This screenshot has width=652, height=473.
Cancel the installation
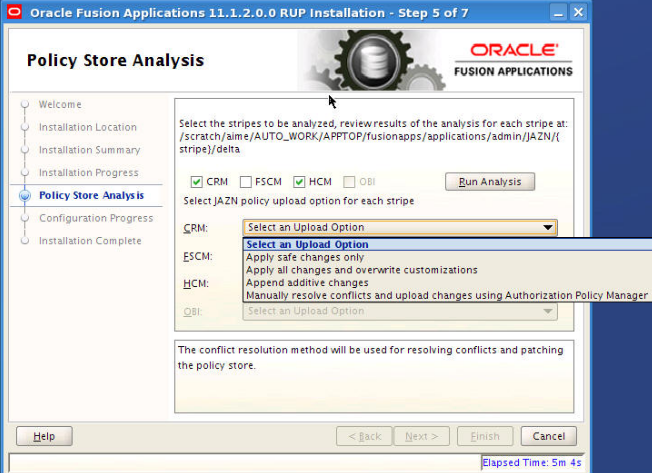[548, 436]
